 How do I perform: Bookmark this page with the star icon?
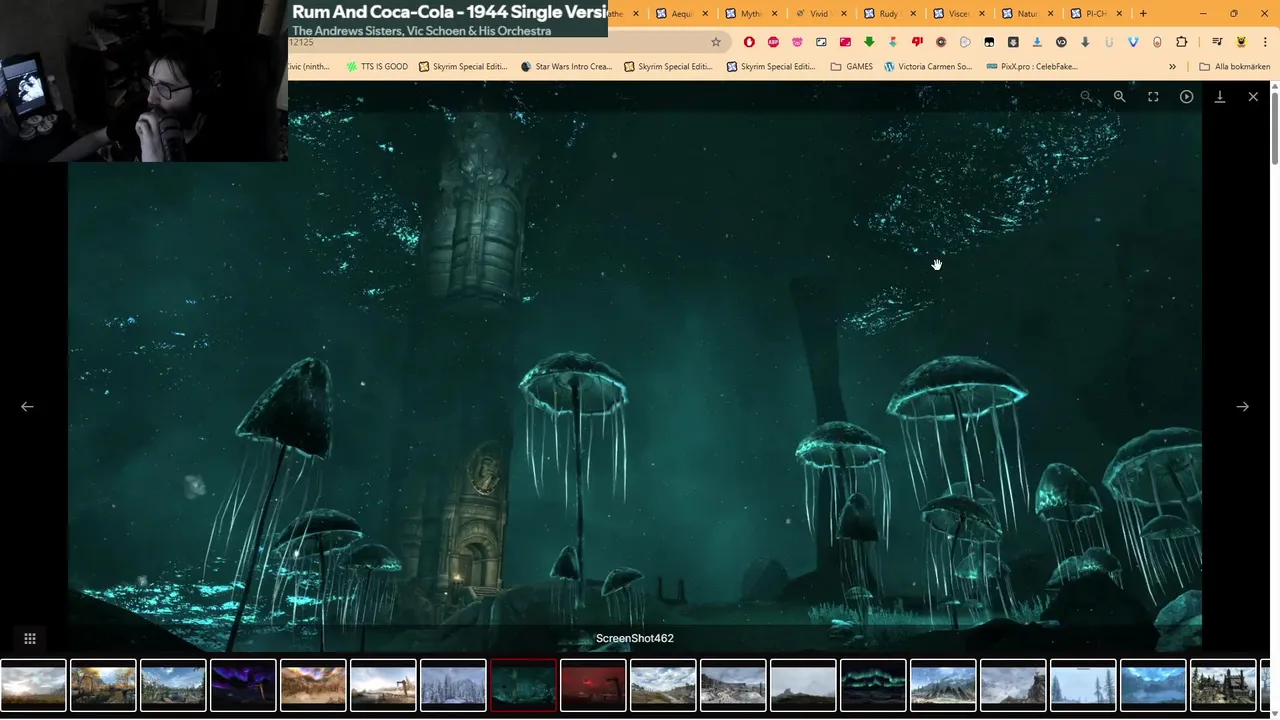pos(716,42)
